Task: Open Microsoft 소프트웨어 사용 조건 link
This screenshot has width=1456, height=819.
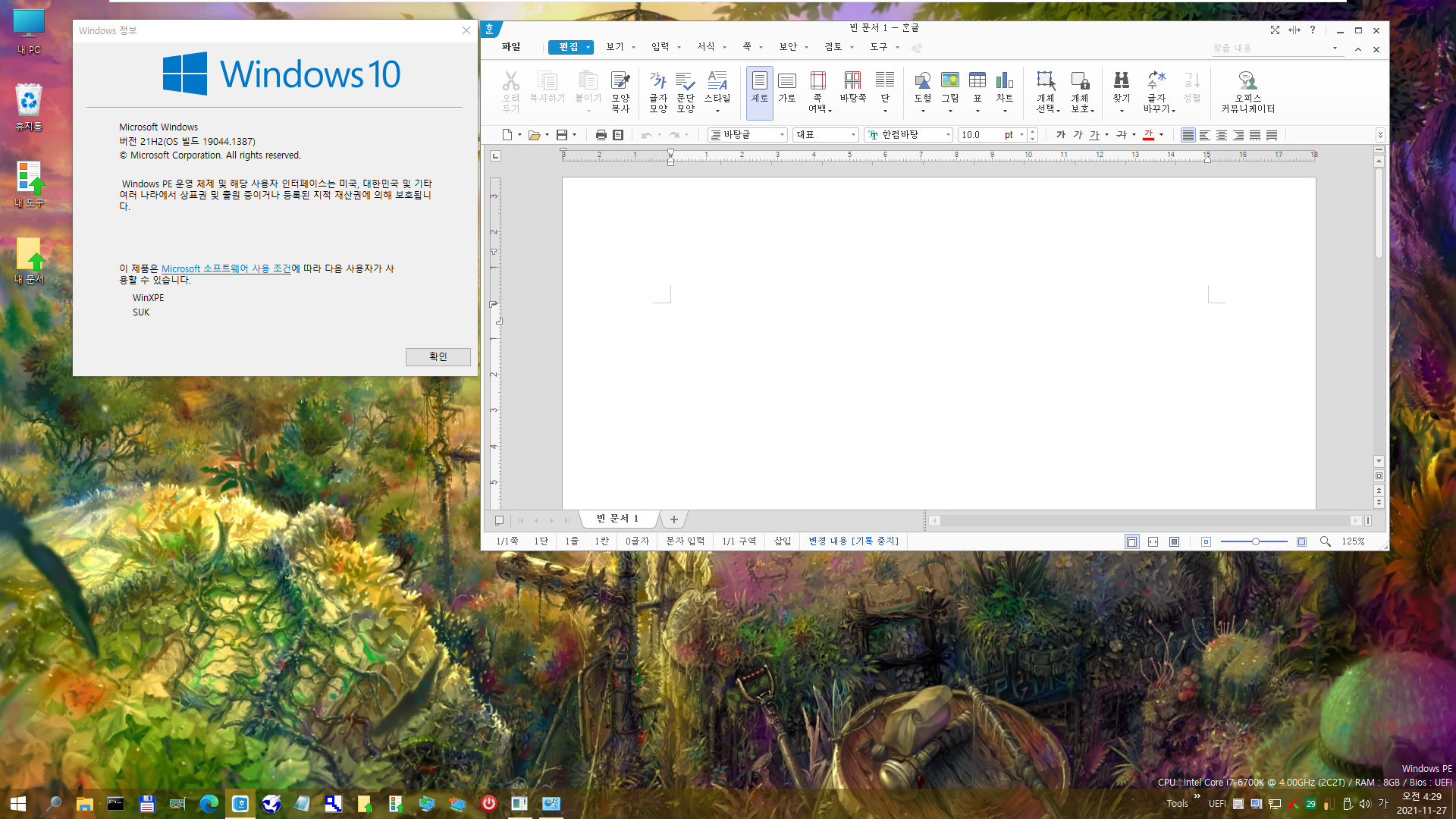Action: point(226,268)
